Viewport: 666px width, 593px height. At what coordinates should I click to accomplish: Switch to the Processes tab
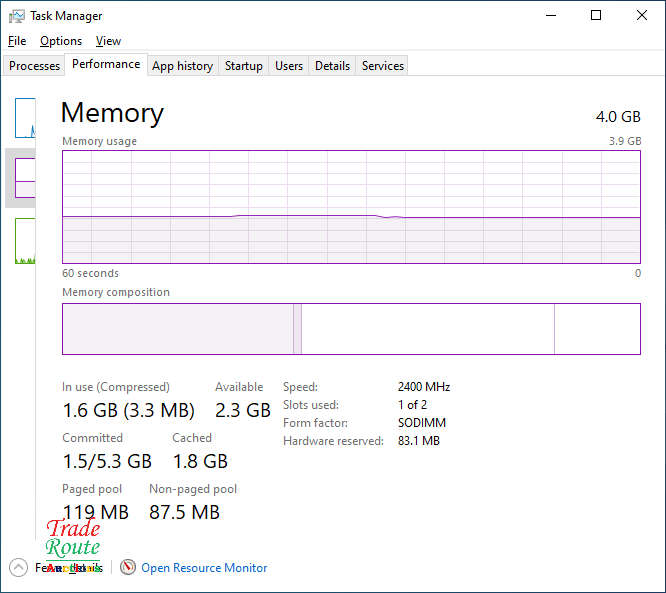(35, 66)
